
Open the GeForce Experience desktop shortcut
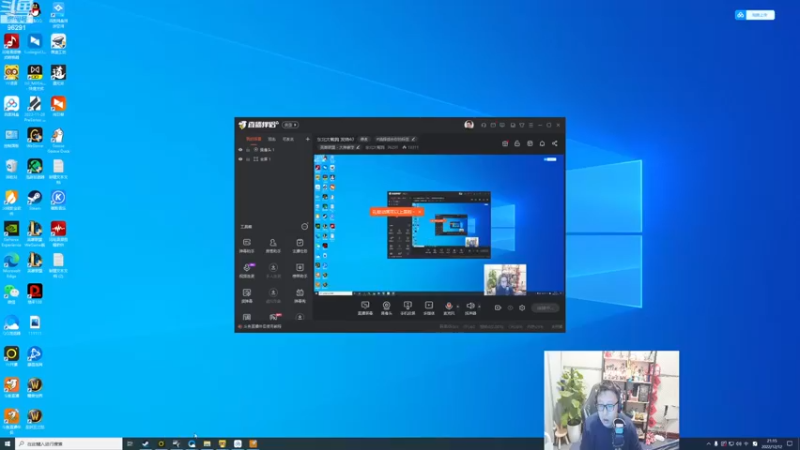11,234
